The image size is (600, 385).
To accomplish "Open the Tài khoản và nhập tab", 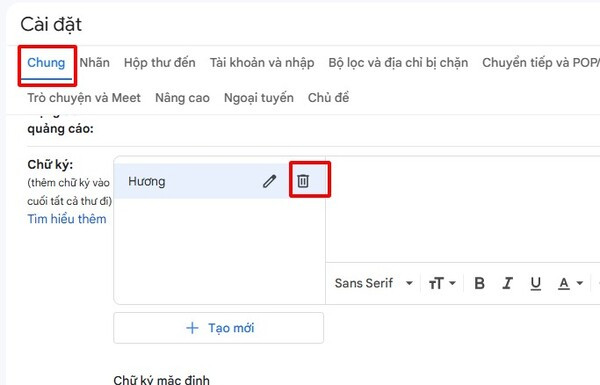I will (x=262, y=62).
